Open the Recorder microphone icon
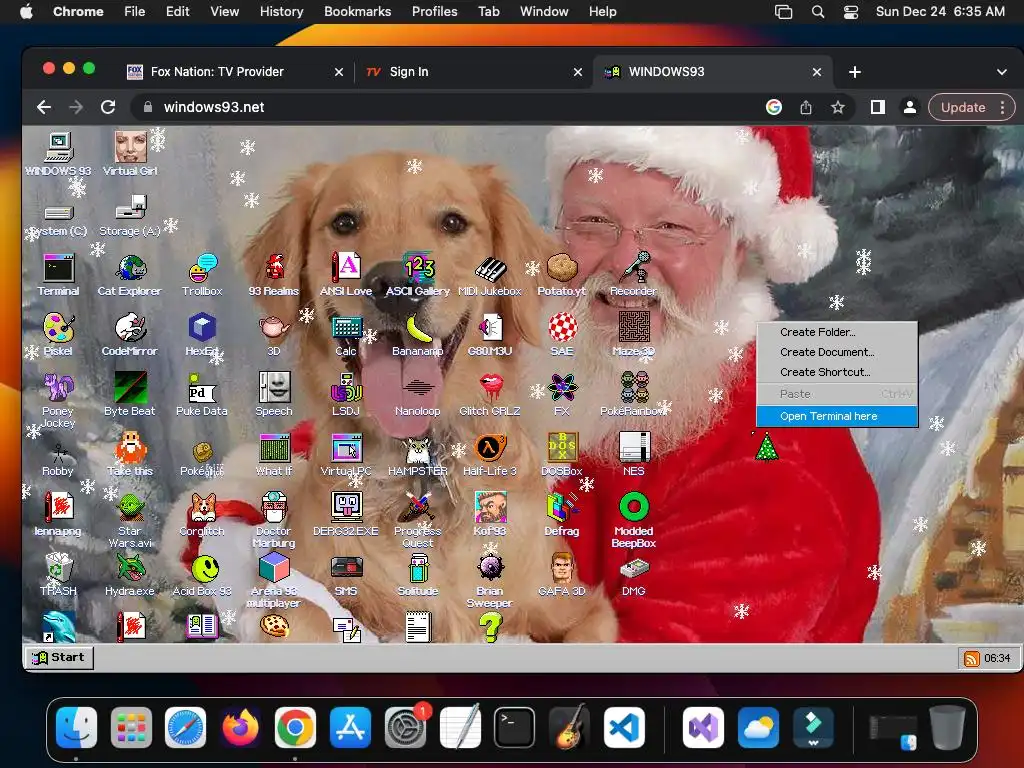This screenshot has height=768, width=1024. point(633,274)
